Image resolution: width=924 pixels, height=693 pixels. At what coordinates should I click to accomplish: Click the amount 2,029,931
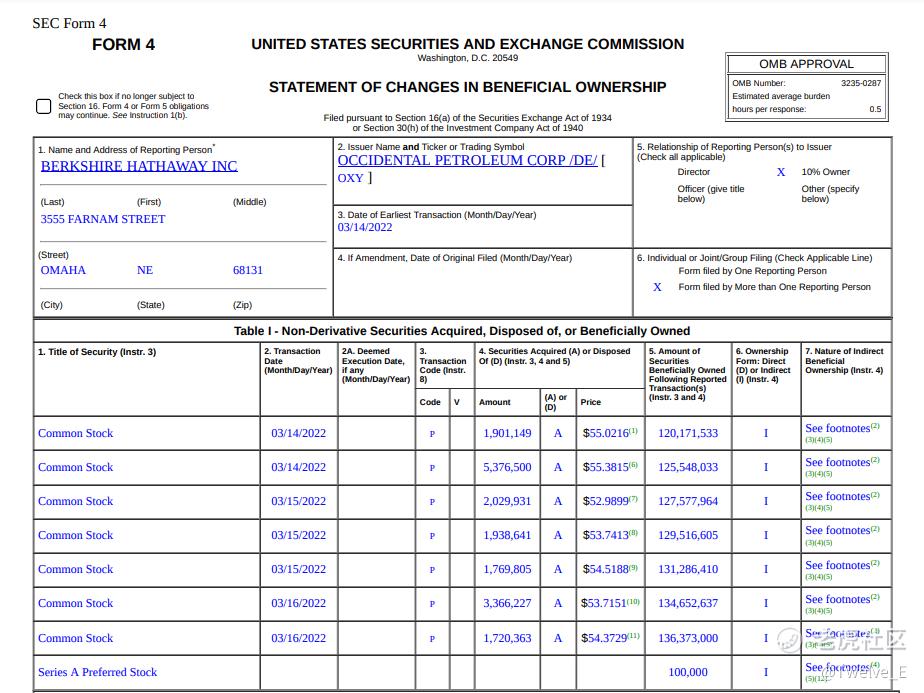(x=507, y=501)
